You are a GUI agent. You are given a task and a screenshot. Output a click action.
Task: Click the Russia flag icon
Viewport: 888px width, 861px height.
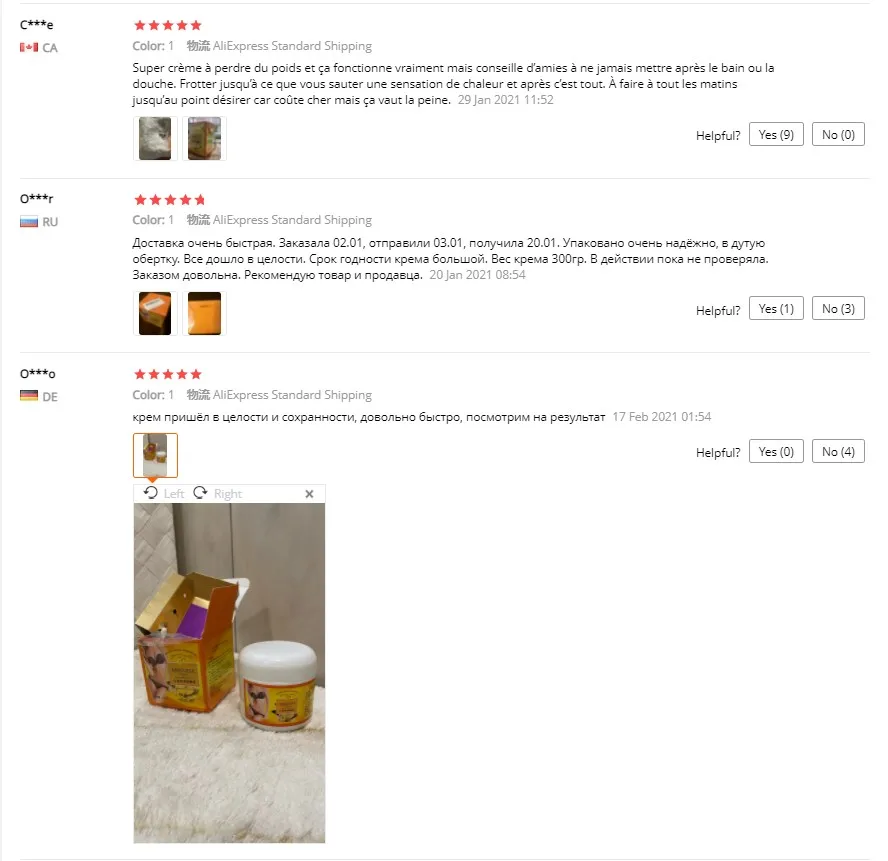pos(29,222)
